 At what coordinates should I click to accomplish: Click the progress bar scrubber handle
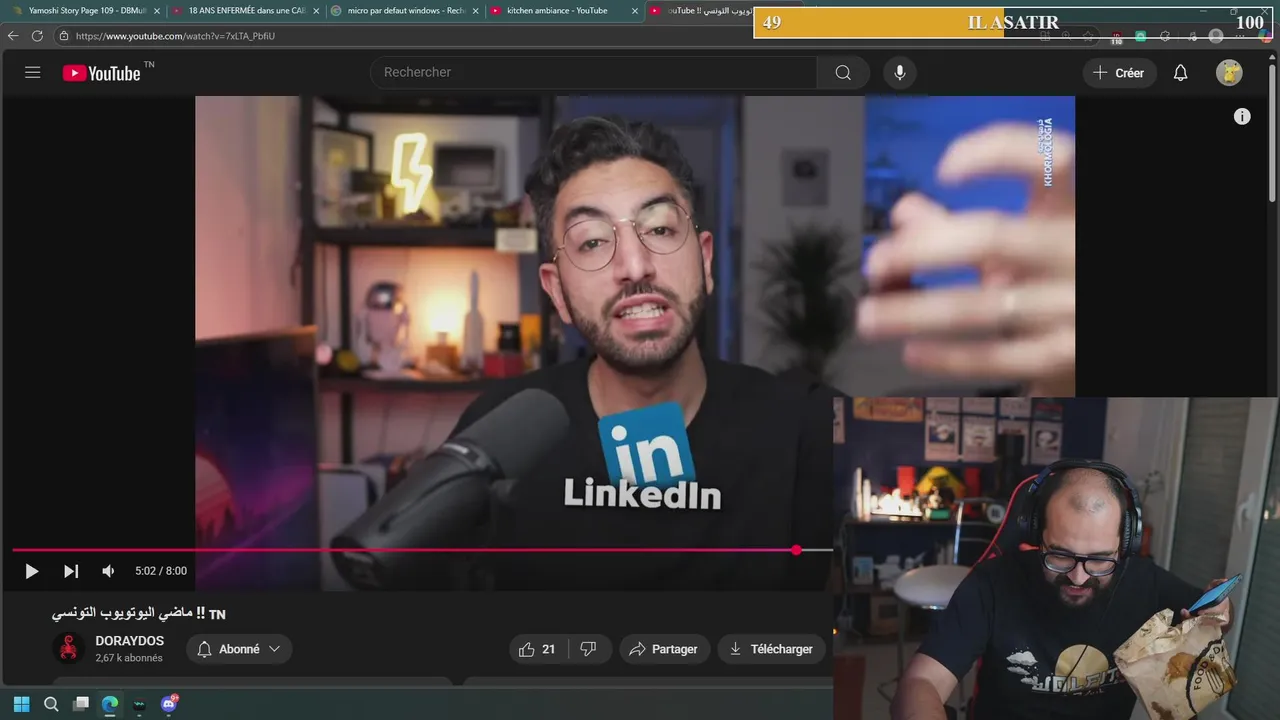(x=796, y=550)
